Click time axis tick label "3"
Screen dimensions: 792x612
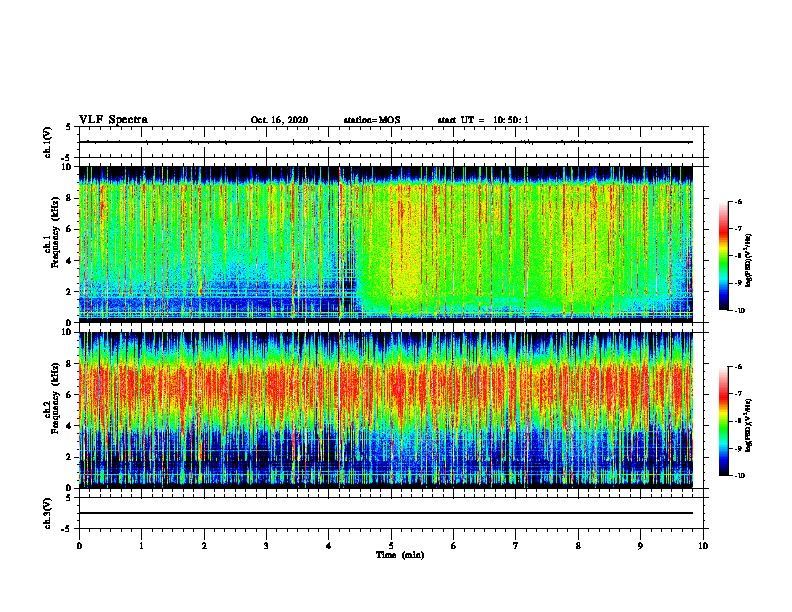[266, 546]
